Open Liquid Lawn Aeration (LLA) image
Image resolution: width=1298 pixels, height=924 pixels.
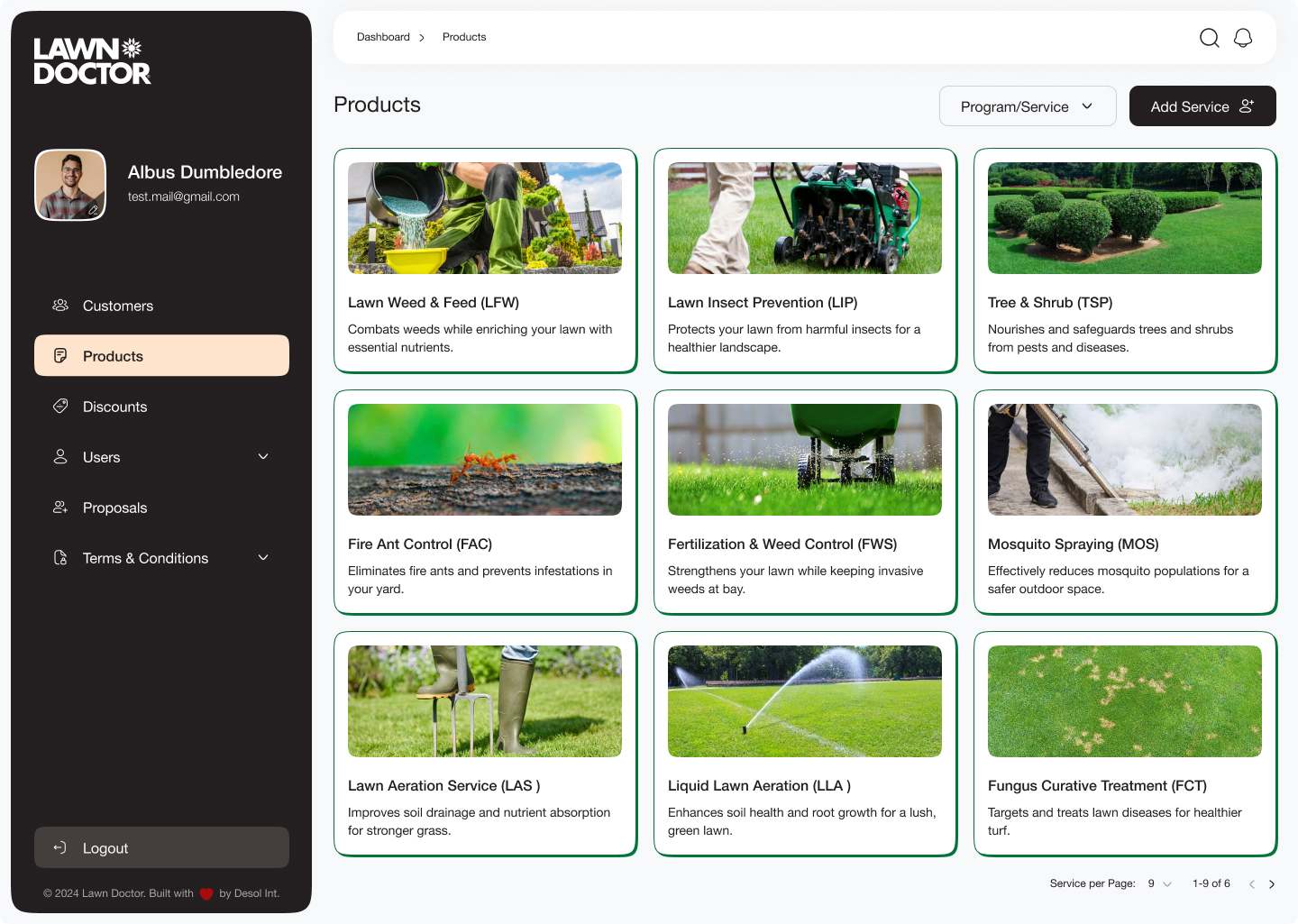[x=805, y=701]
